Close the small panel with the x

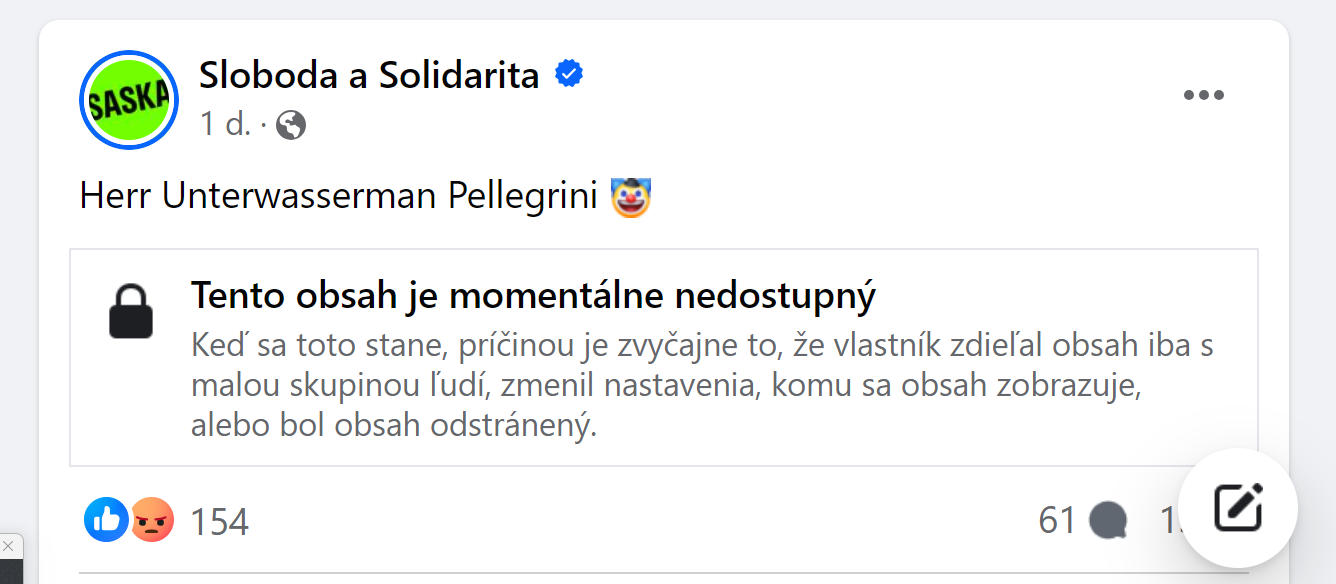coord(8,546)
